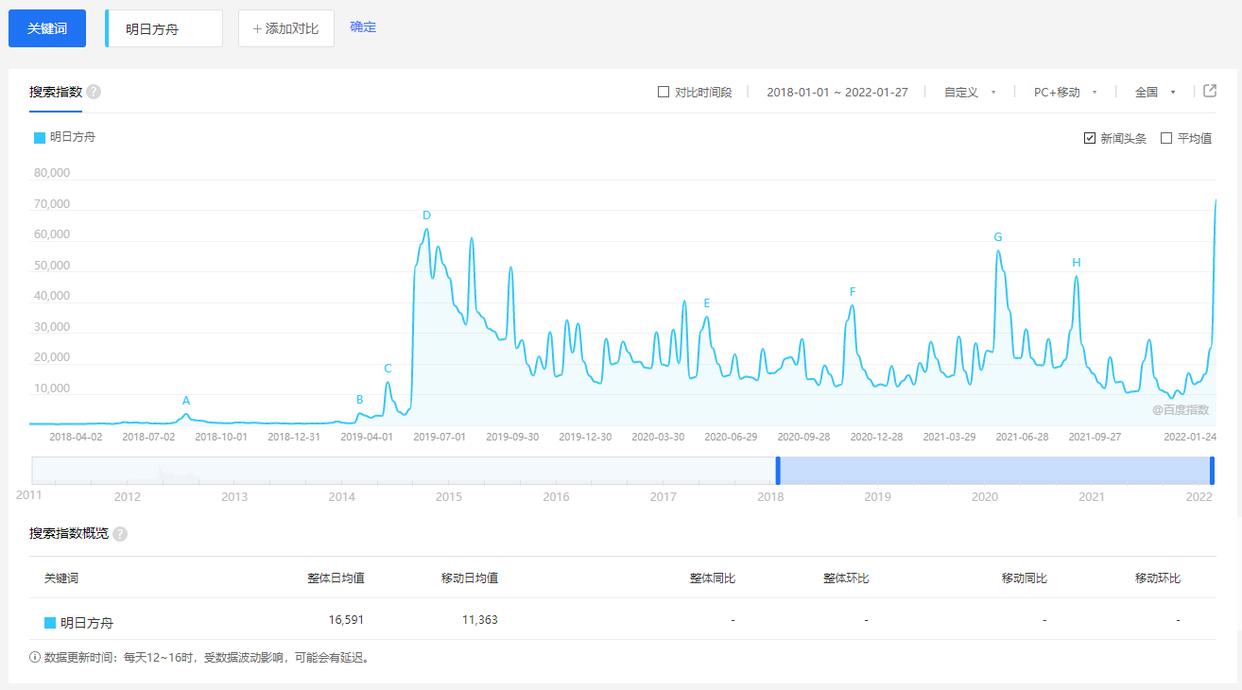Click y-axis label 80,000

click(x=52, y=173)
